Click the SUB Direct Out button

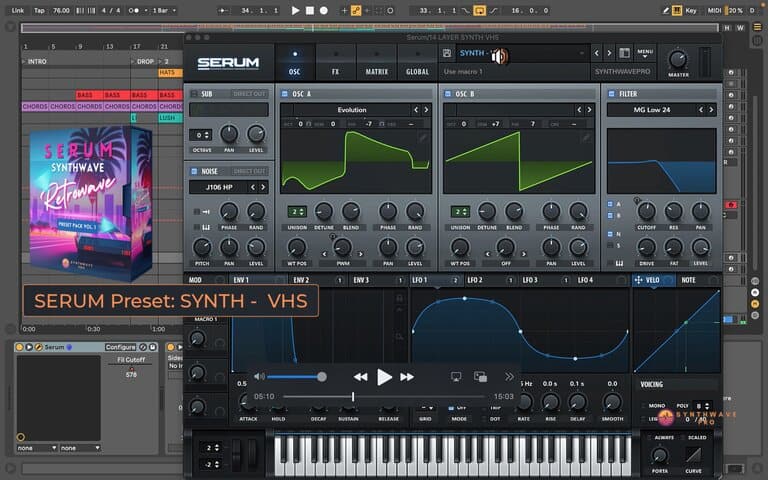point(249,94)
